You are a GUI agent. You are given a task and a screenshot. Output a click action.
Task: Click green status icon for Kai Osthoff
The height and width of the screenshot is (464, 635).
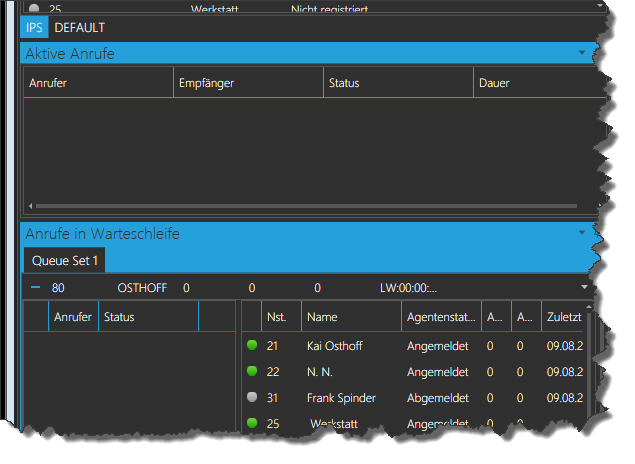(x=252, y=345)
